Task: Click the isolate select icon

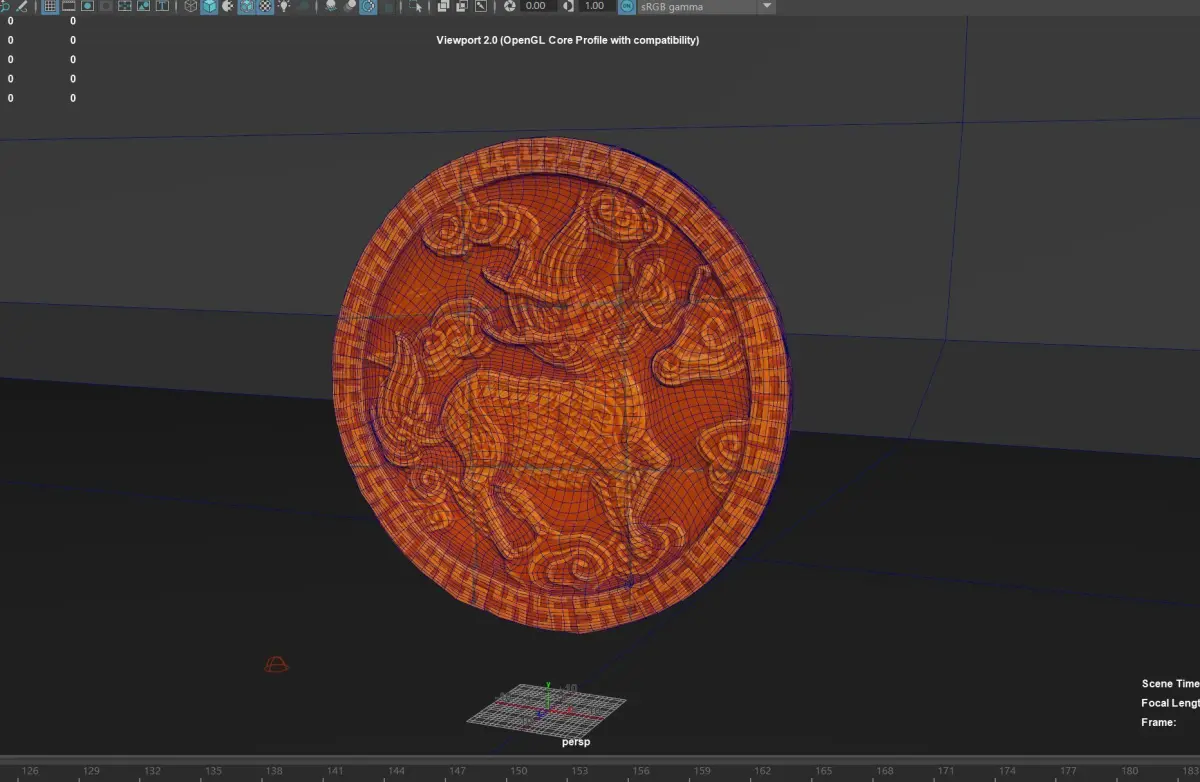Action: 415,6
